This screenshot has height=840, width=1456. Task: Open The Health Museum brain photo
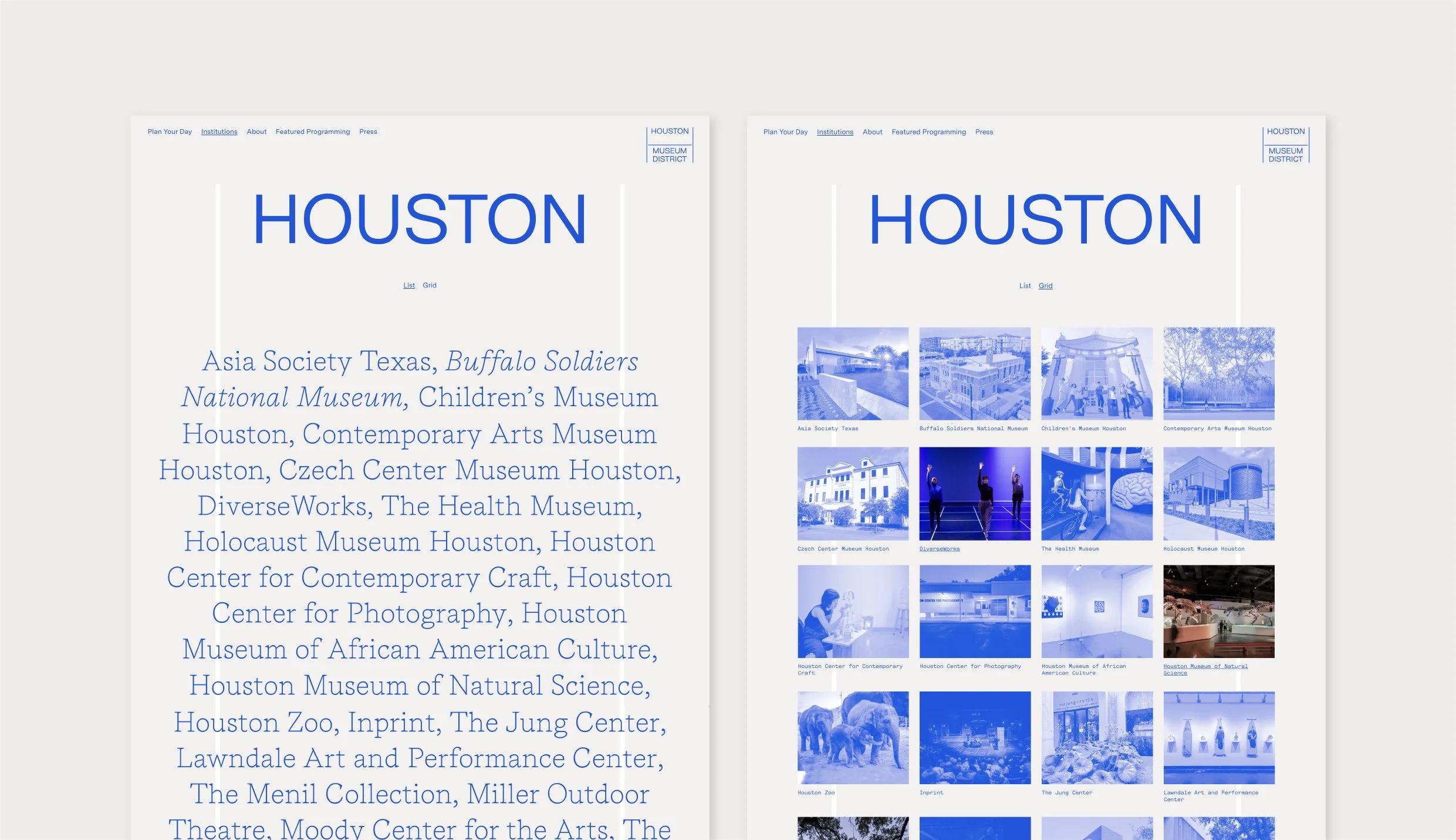tap(1096, 494)
